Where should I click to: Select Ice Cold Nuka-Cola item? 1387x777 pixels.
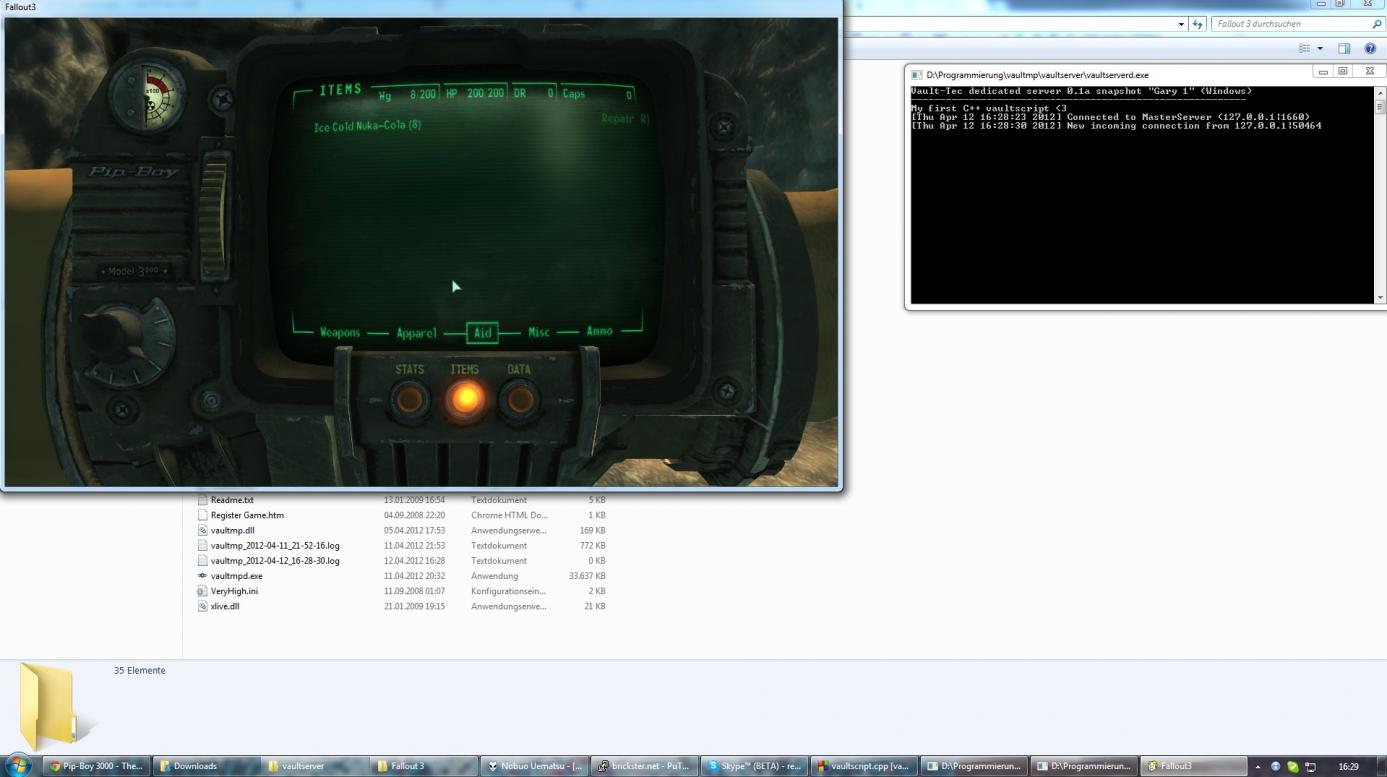(x=367, y=126)
